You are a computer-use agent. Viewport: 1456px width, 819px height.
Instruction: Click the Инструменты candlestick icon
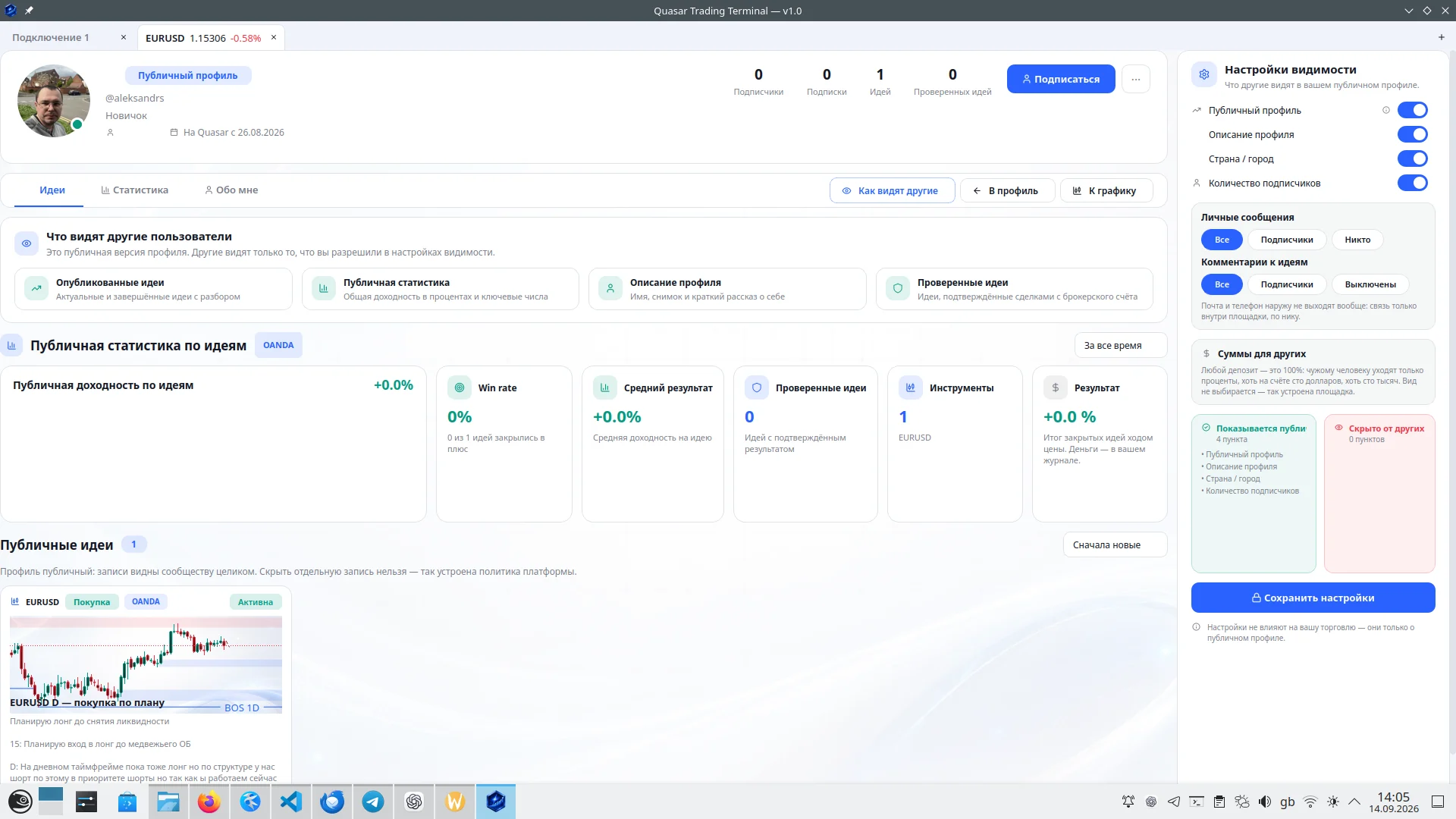point(910,388)
